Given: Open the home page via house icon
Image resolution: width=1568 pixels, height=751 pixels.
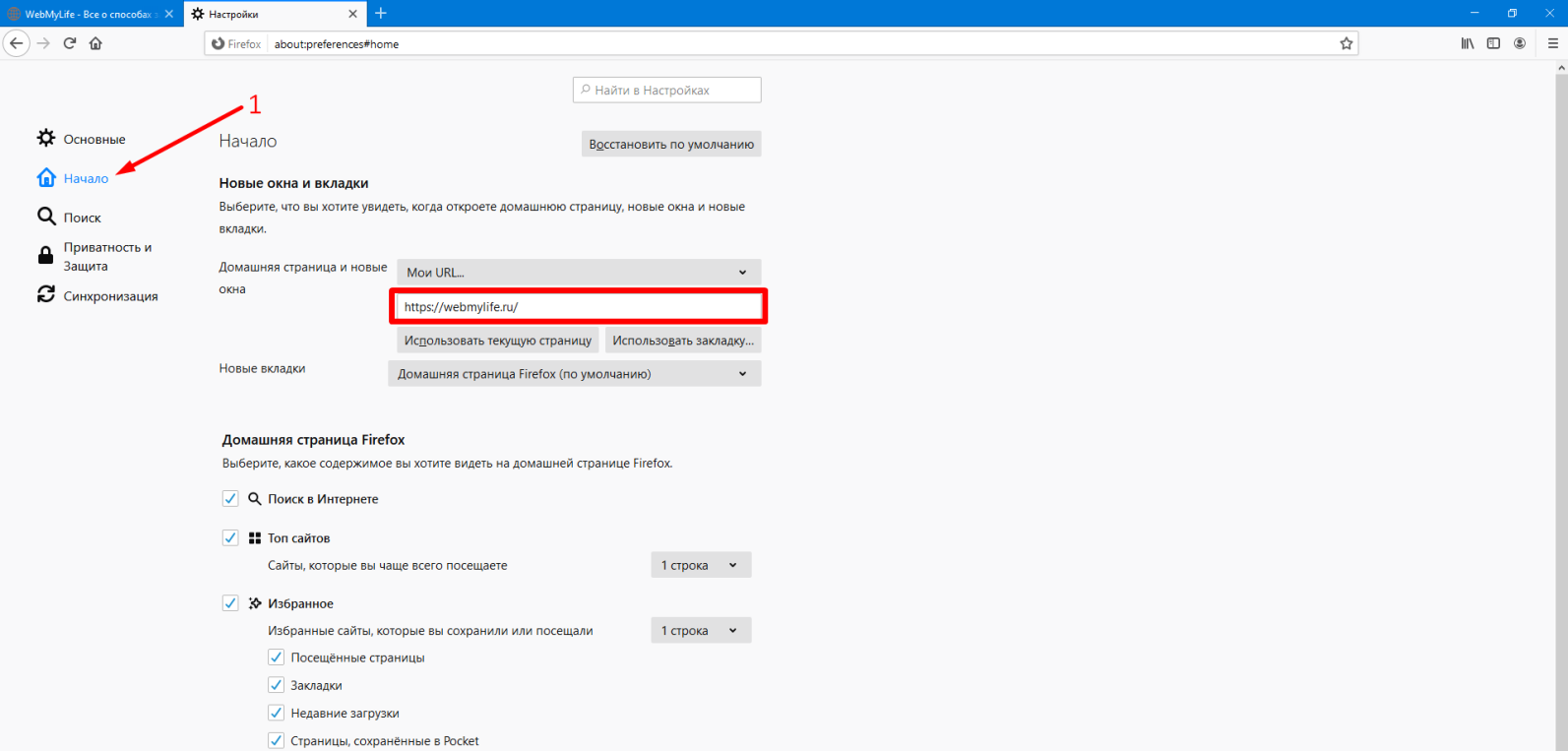Looking at the screenshot, I should tap(95, 43).
